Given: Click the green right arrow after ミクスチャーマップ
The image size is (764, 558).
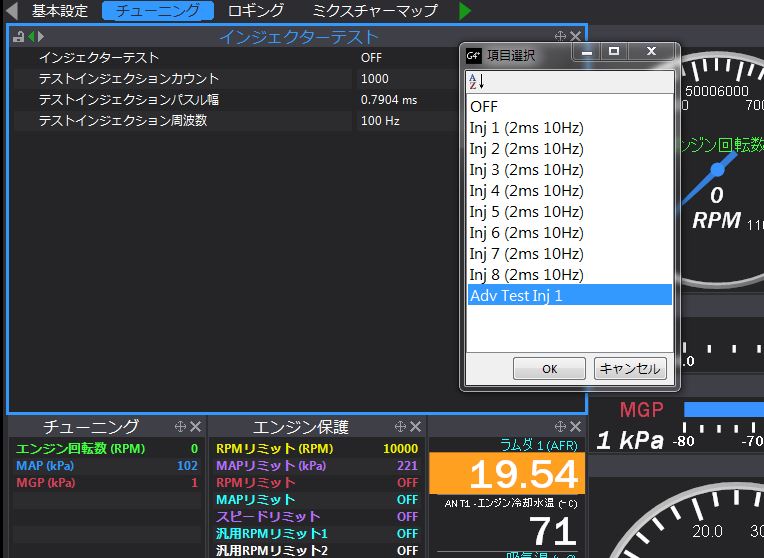Looking at the screenshot, I should [465, 10].
